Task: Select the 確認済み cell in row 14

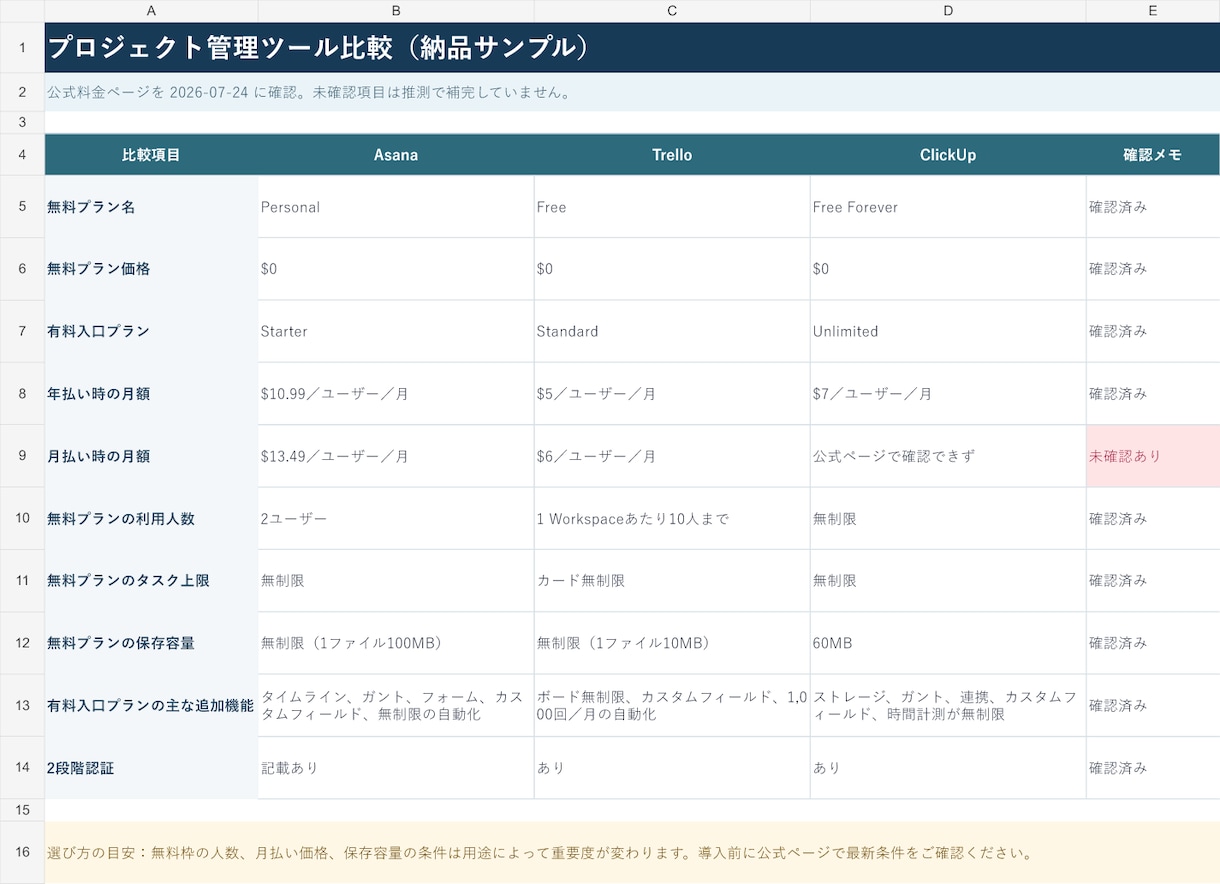Action: click(x=1153, y=767)
